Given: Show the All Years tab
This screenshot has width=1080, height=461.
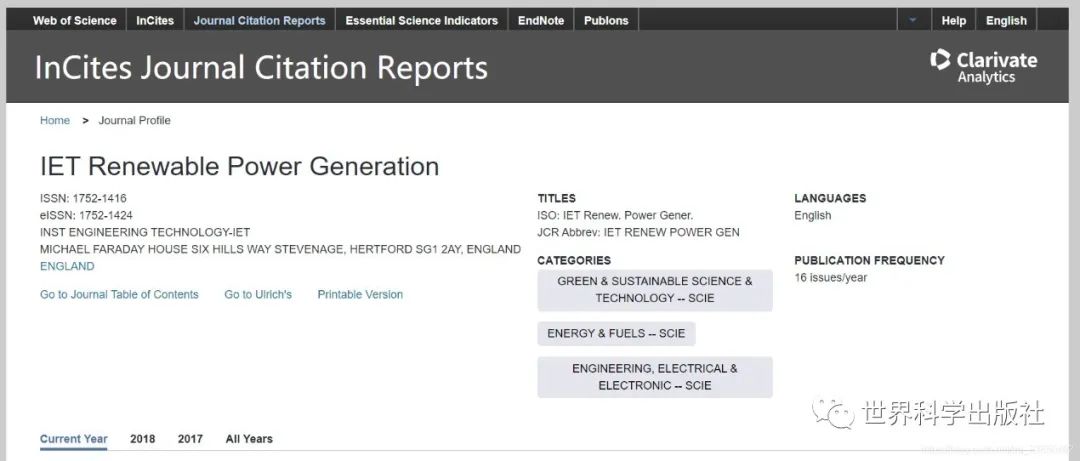Looking at the screenshot, I should (x=249, y=439).
